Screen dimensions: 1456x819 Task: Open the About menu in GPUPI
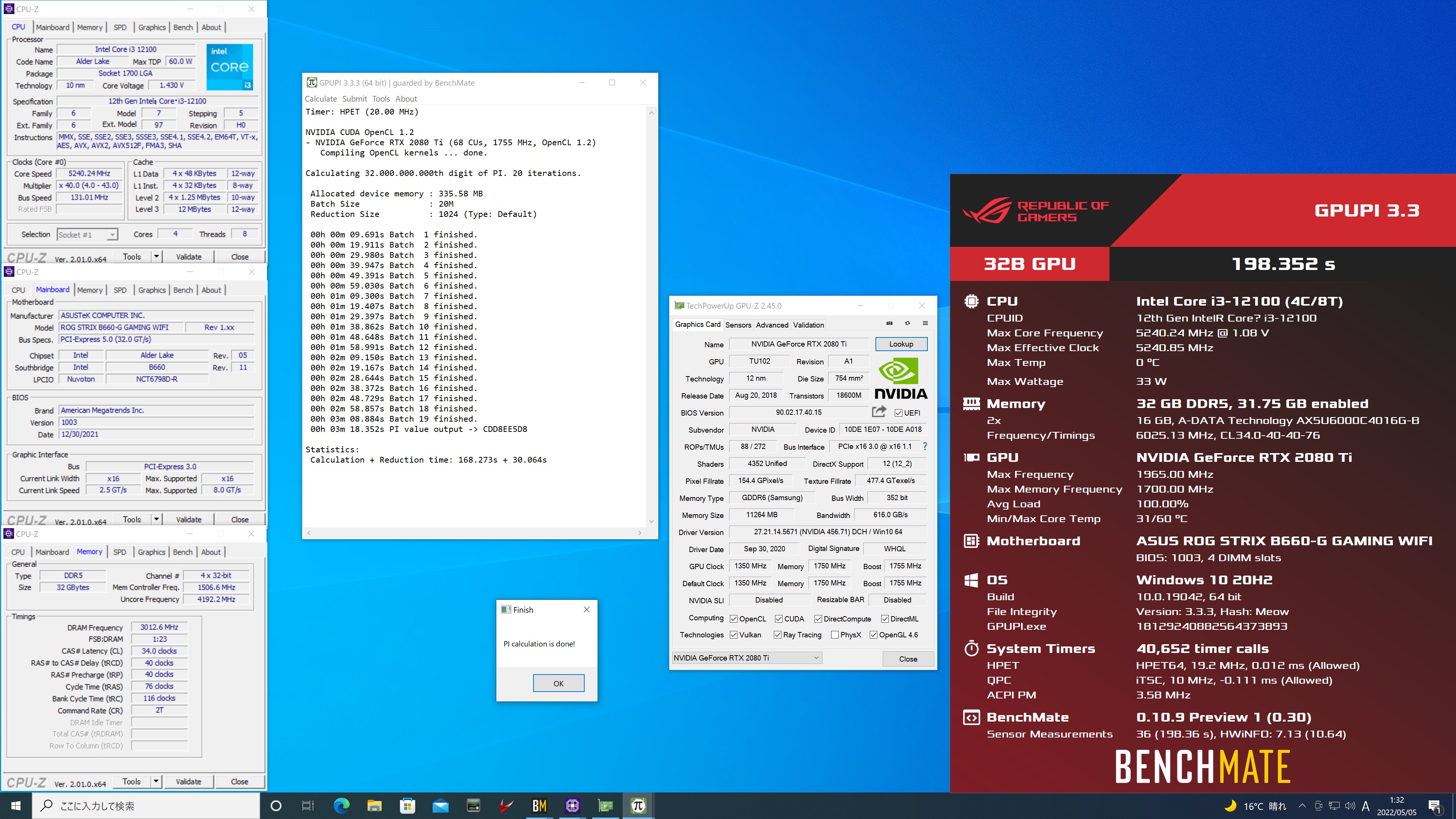click(x=406, y=99)
